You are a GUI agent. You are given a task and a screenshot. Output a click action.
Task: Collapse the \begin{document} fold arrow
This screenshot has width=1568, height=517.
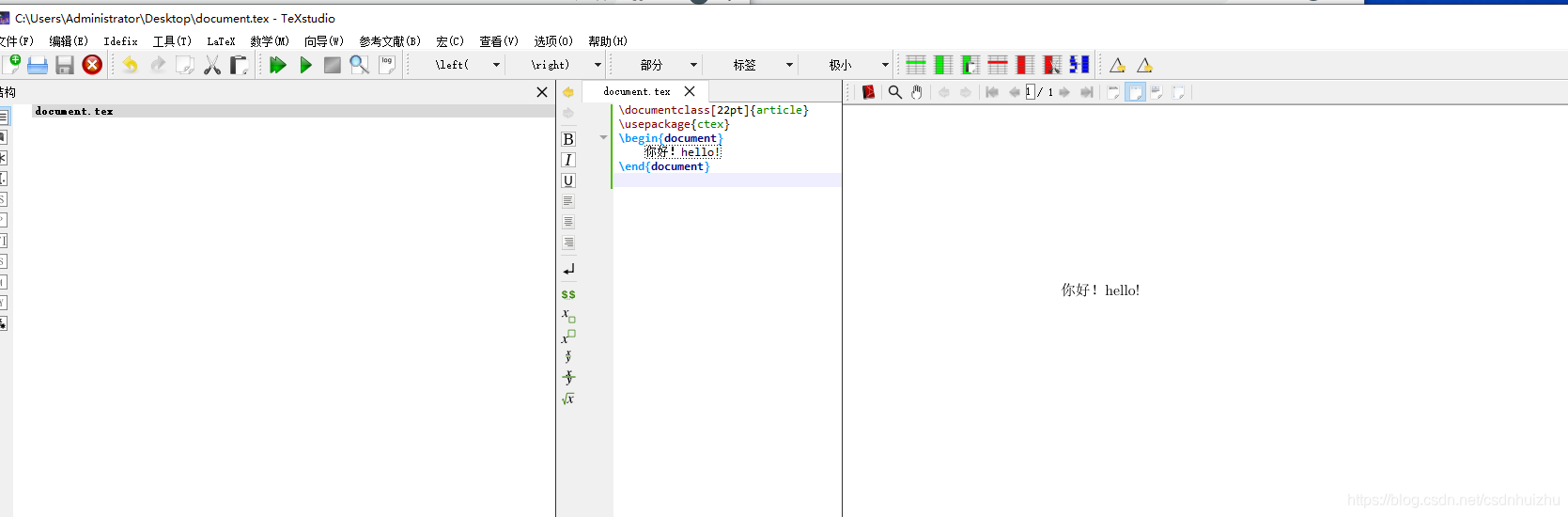click(x=603, y=138)
